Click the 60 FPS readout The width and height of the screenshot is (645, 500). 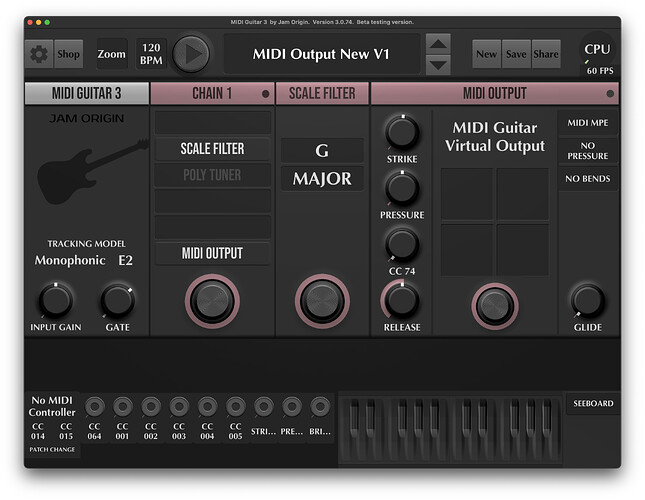[600, 71]
